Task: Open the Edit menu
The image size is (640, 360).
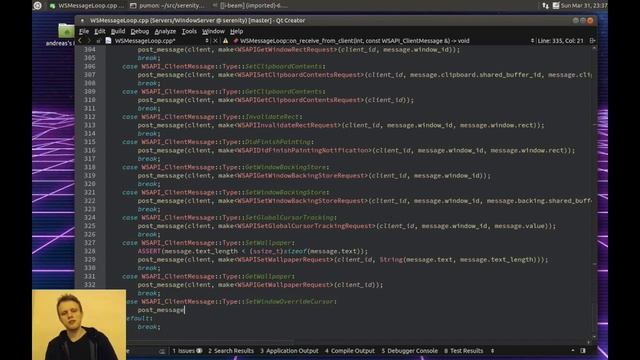Action: [x=100, y=31]
